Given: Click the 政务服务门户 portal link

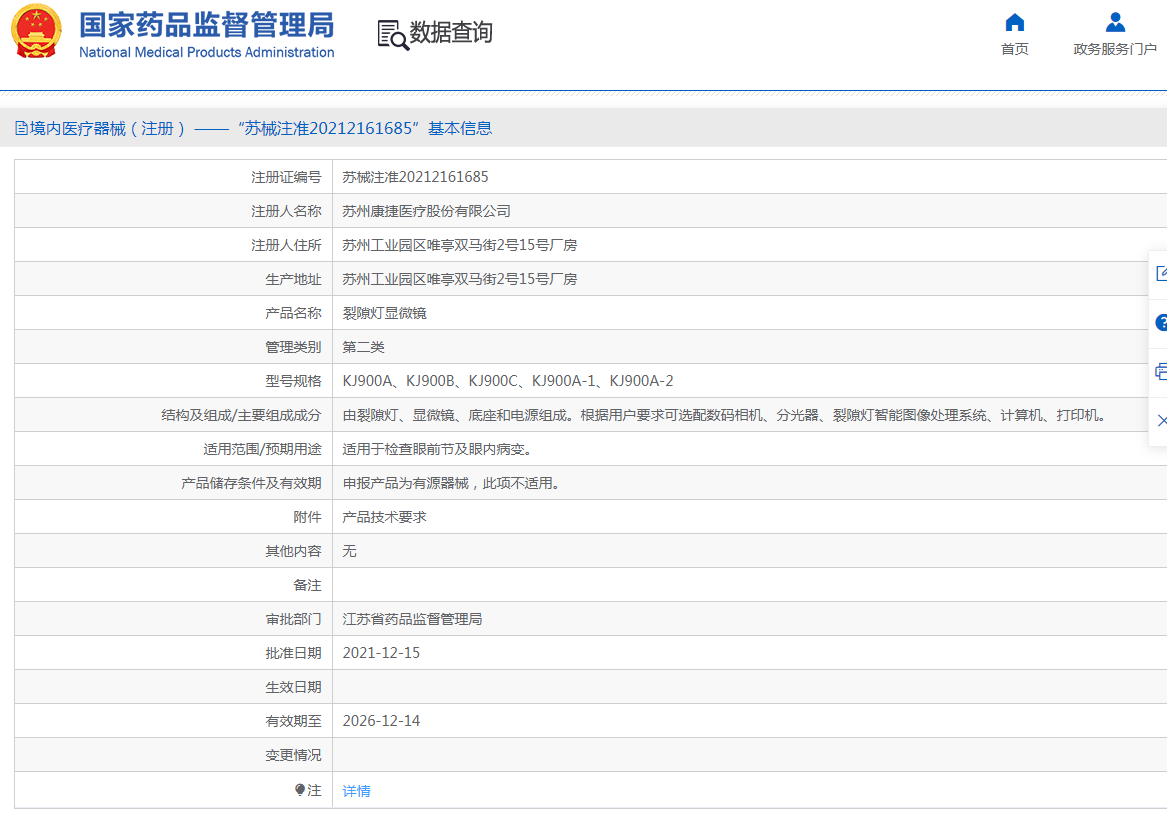Looking at the screenshot, I should click(1114, 48).
